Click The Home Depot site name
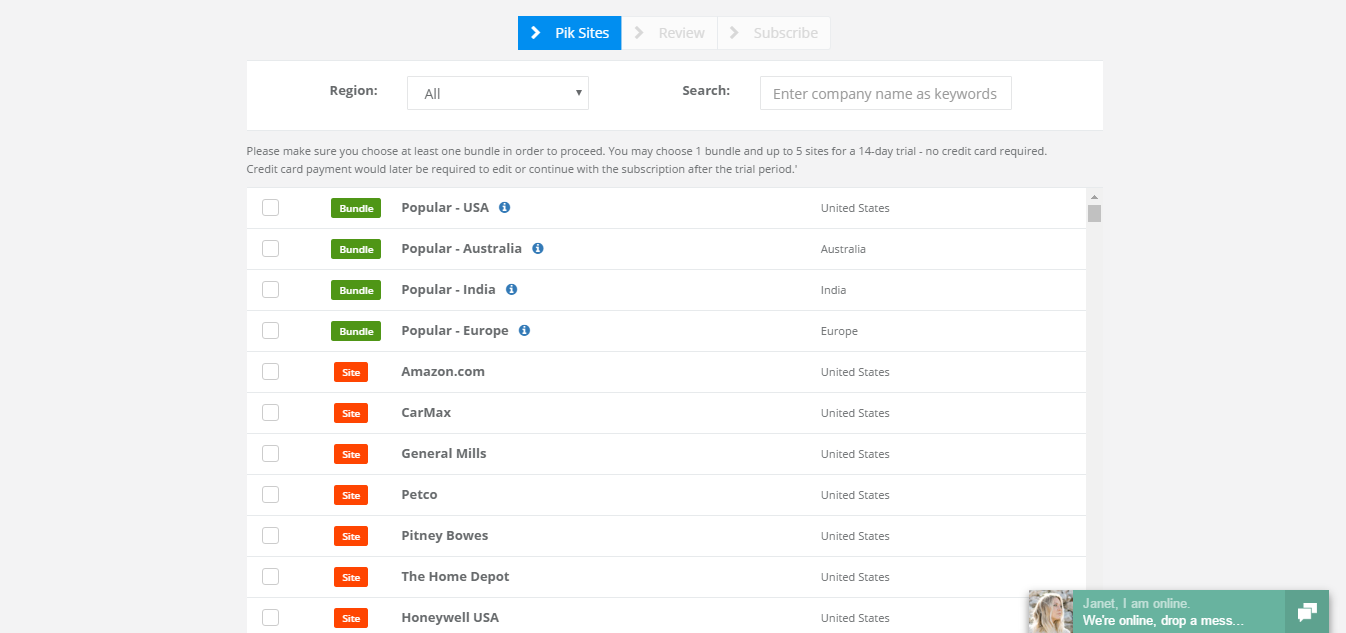The width and height of the screenshot is (1346, 633). (x=455, y=576)
